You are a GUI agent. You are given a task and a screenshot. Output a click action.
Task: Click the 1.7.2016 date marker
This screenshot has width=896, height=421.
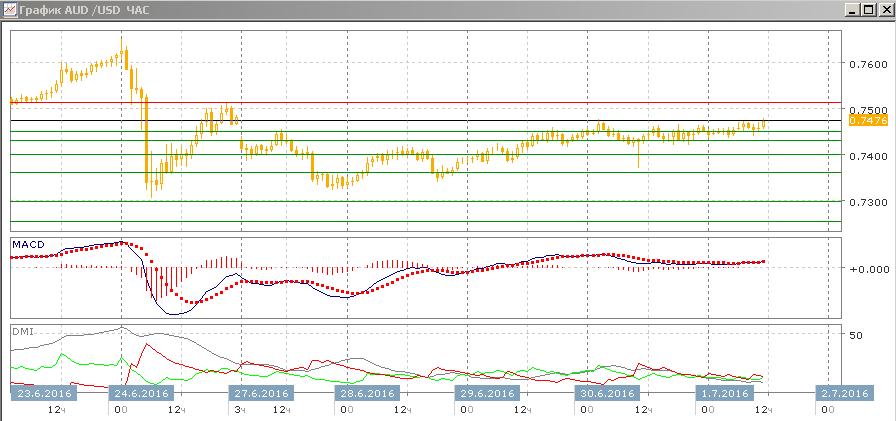[x=726, y=394]
